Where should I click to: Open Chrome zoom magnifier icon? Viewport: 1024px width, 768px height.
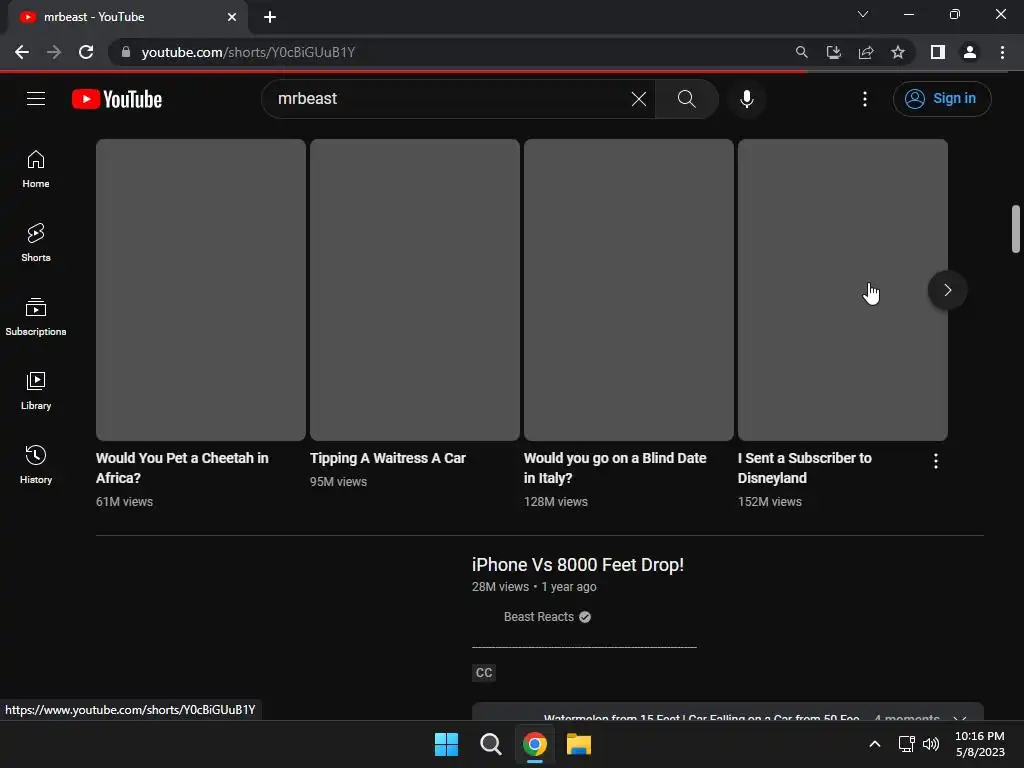(801, 52)
